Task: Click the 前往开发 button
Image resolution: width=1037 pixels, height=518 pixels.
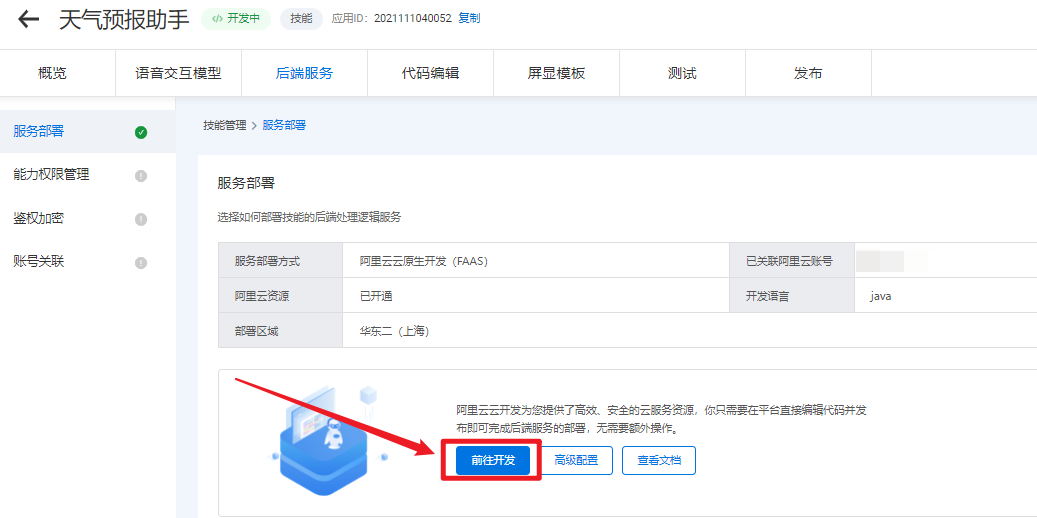Action: coord(493,460)
